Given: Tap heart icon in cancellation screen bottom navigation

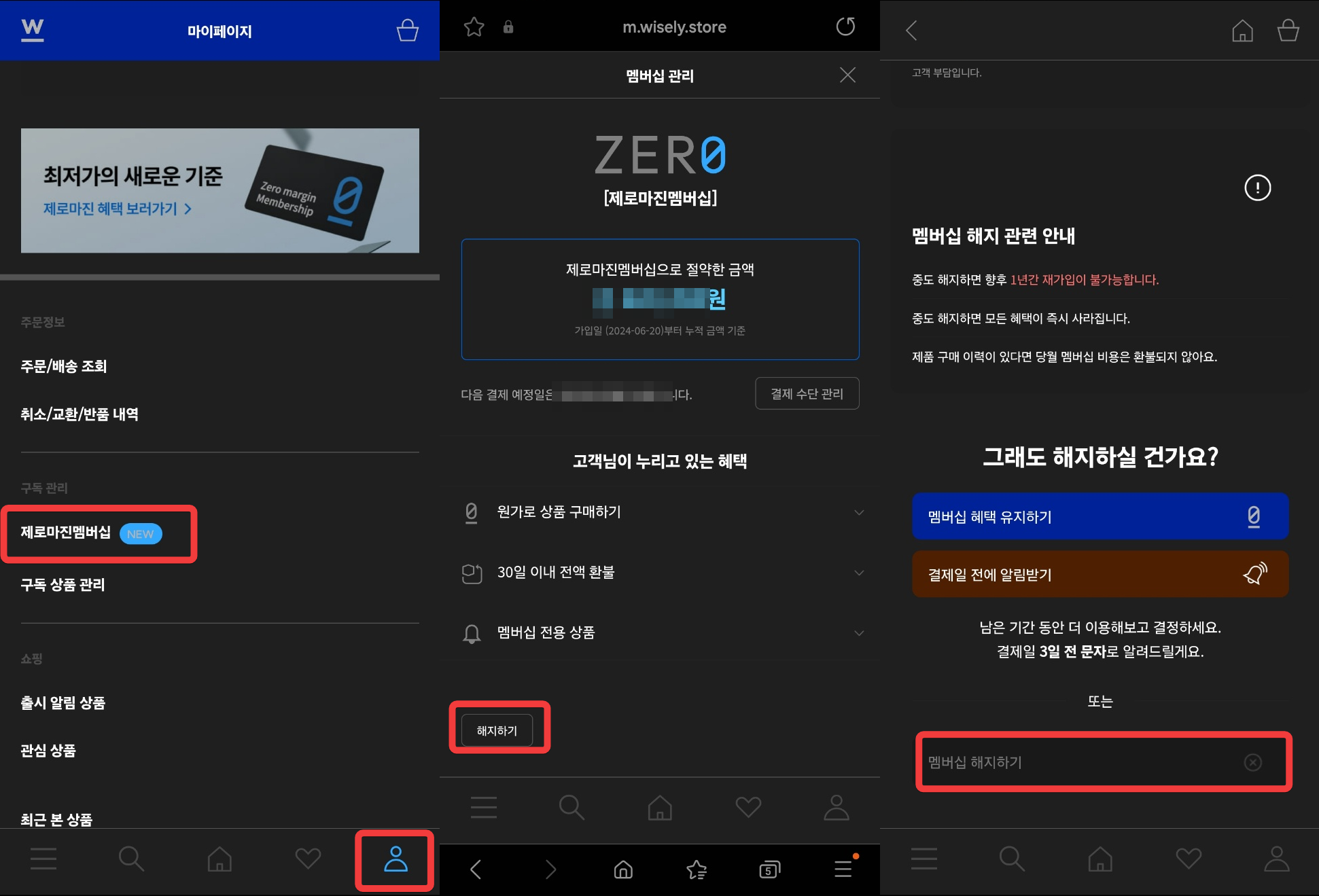Looking at the screenshot, I should tap(1189, 859).
